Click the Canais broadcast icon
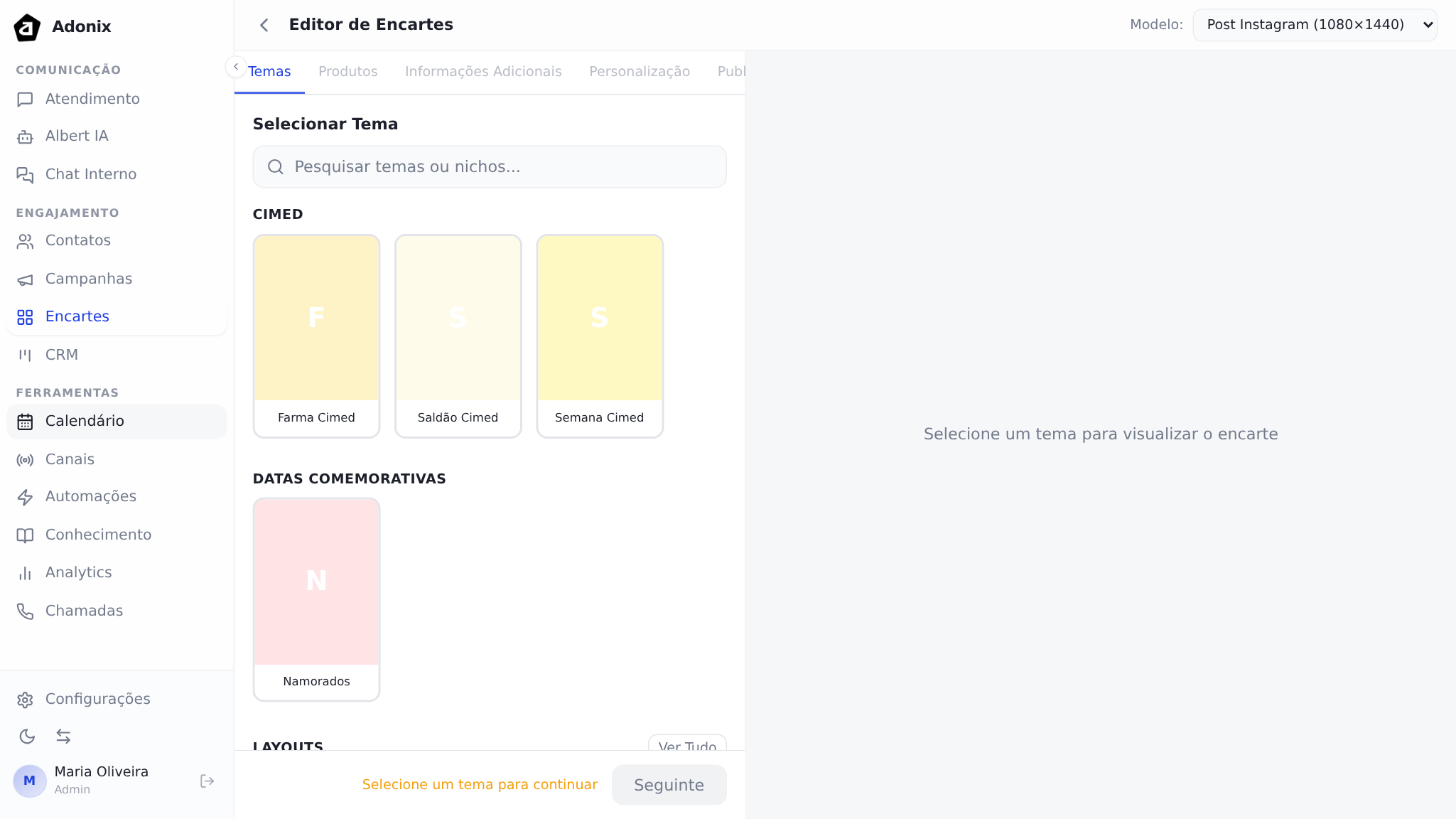Screen dimensions: 1456x819 point(25,460)
